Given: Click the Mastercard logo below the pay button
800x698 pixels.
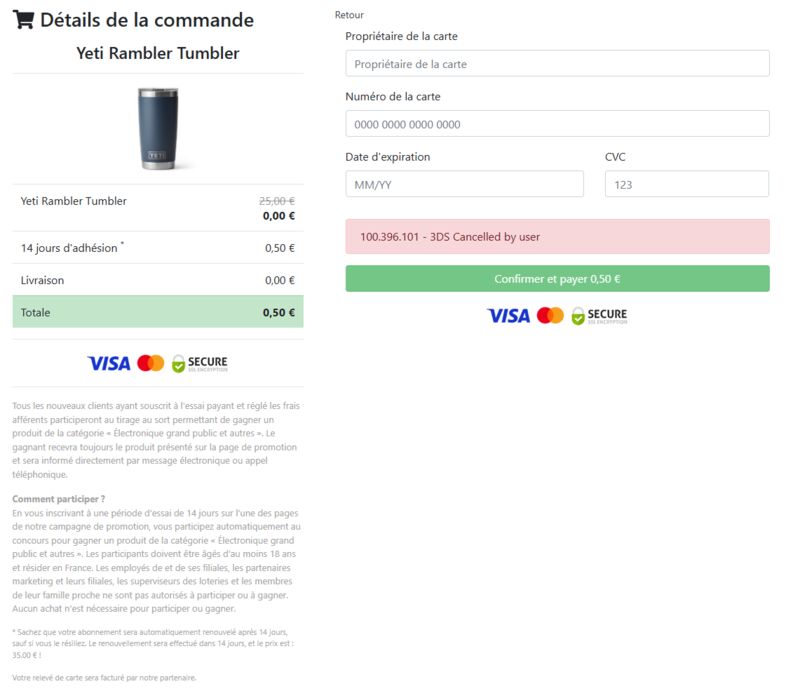Looking at the screenshot, I should point(550,316).
